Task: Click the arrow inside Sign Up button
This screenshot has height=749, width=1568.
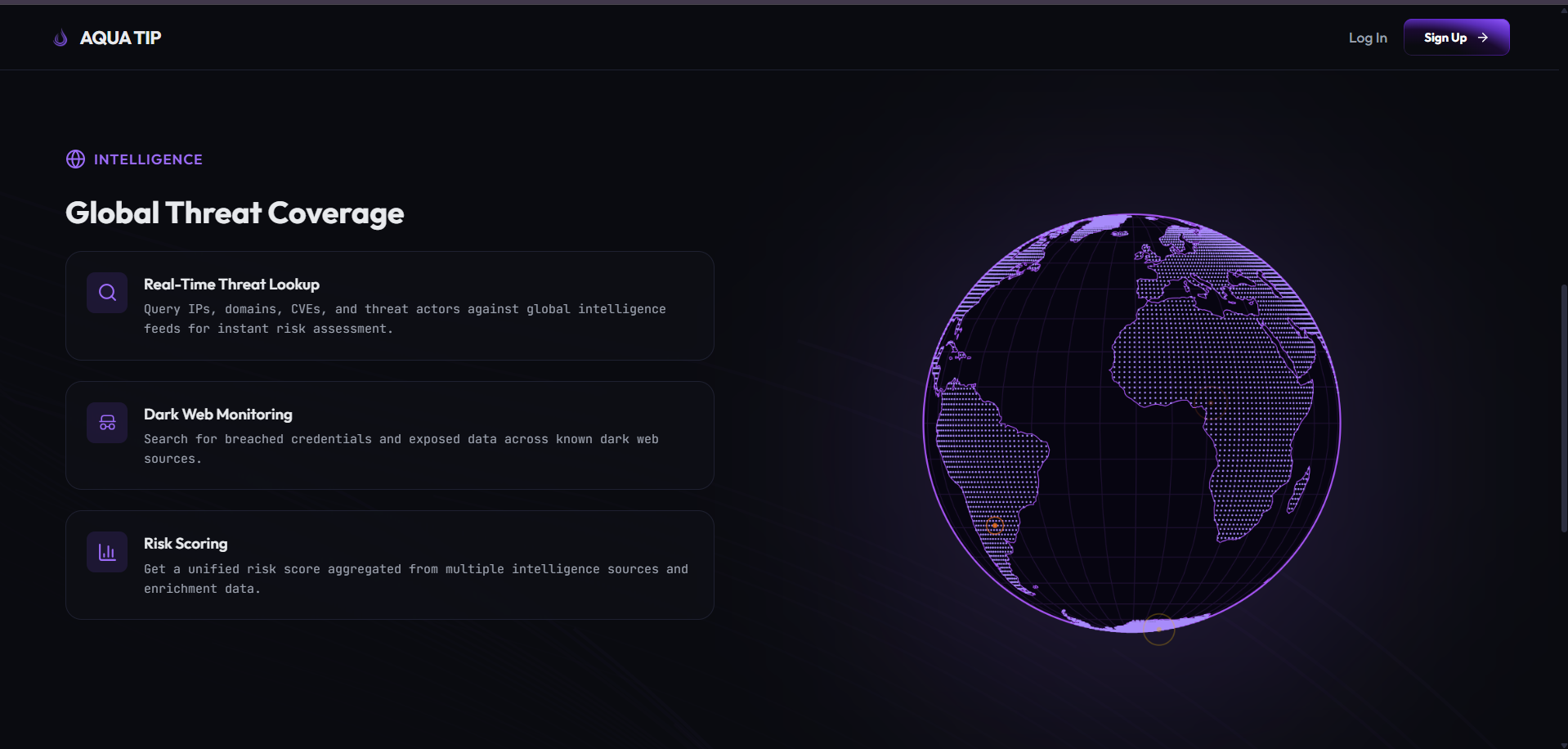Action: pyautogui.click(x=1483, y=38)
